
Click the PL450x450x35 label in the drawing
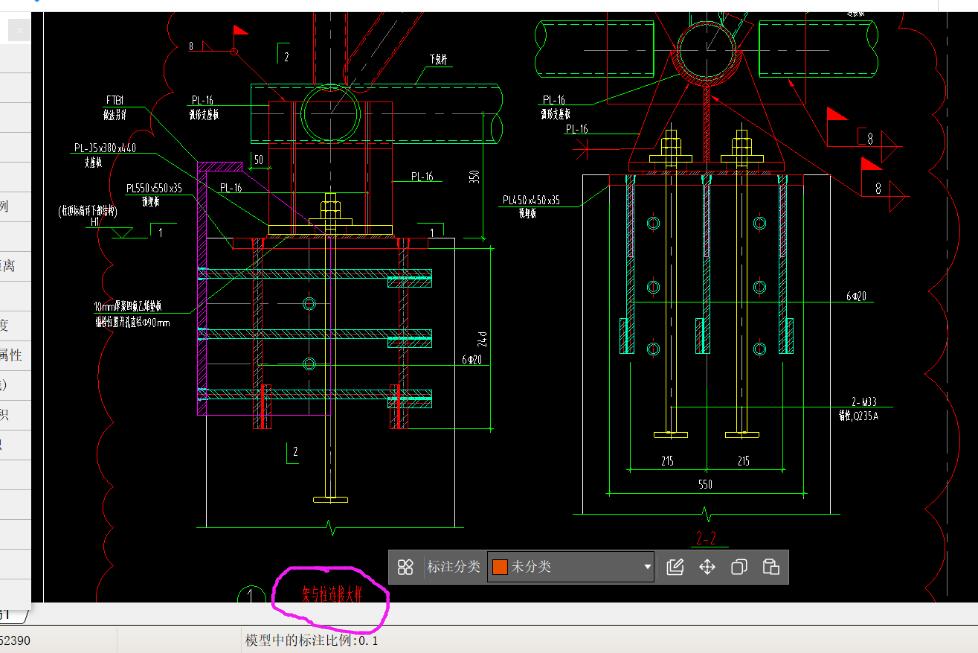531,200
